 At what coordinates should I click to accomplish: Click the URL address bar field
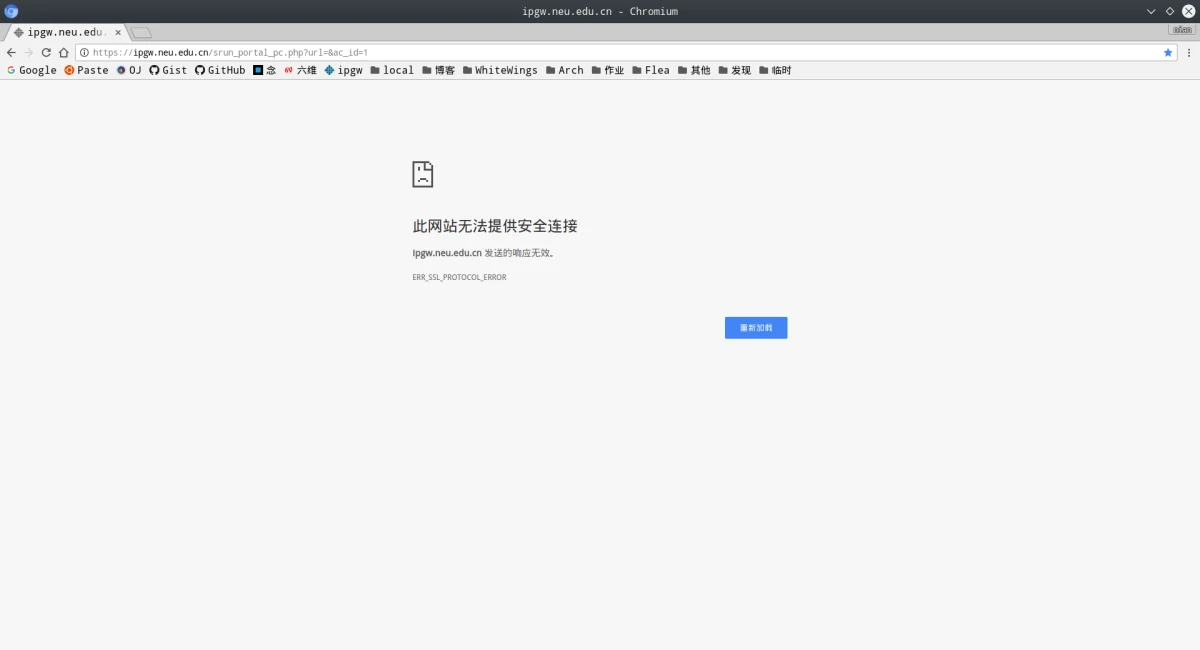point(600,52)
